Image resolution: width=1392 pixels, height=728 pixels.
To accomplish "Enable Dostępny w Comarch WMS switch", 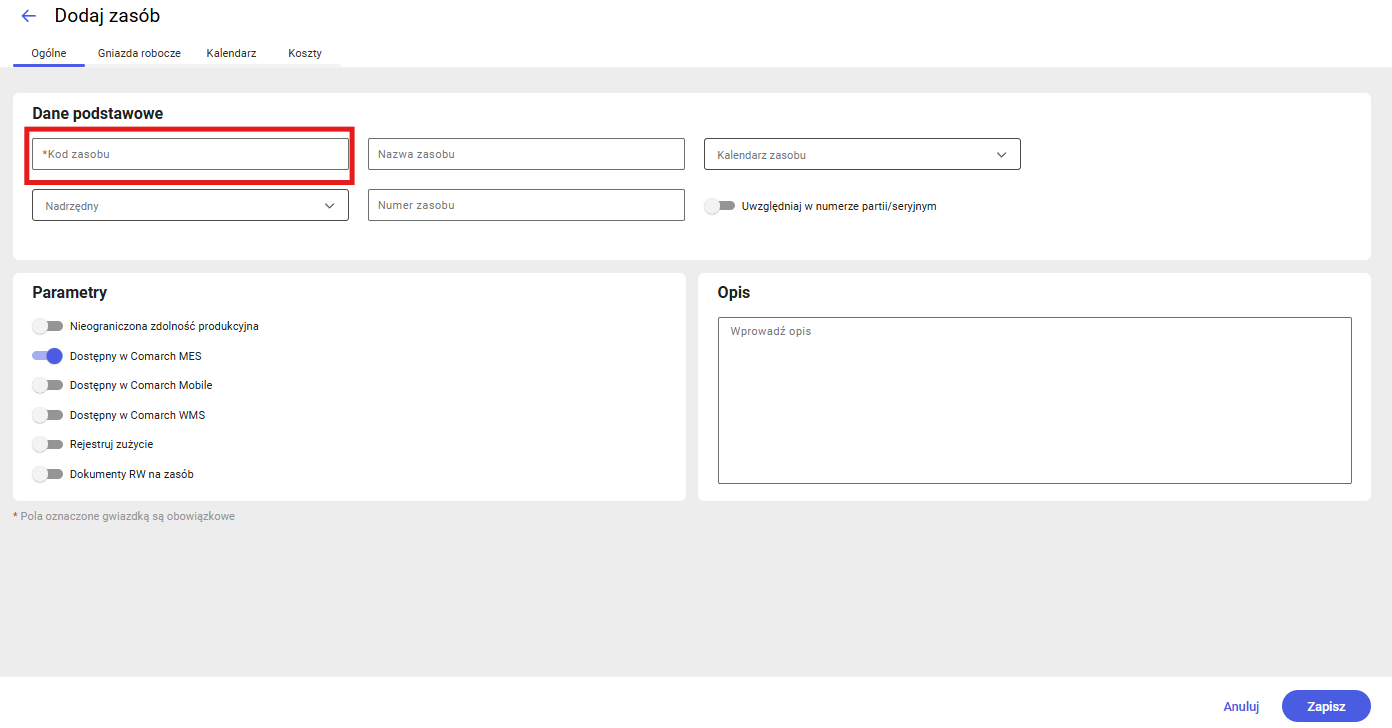I will coord(47,415).
